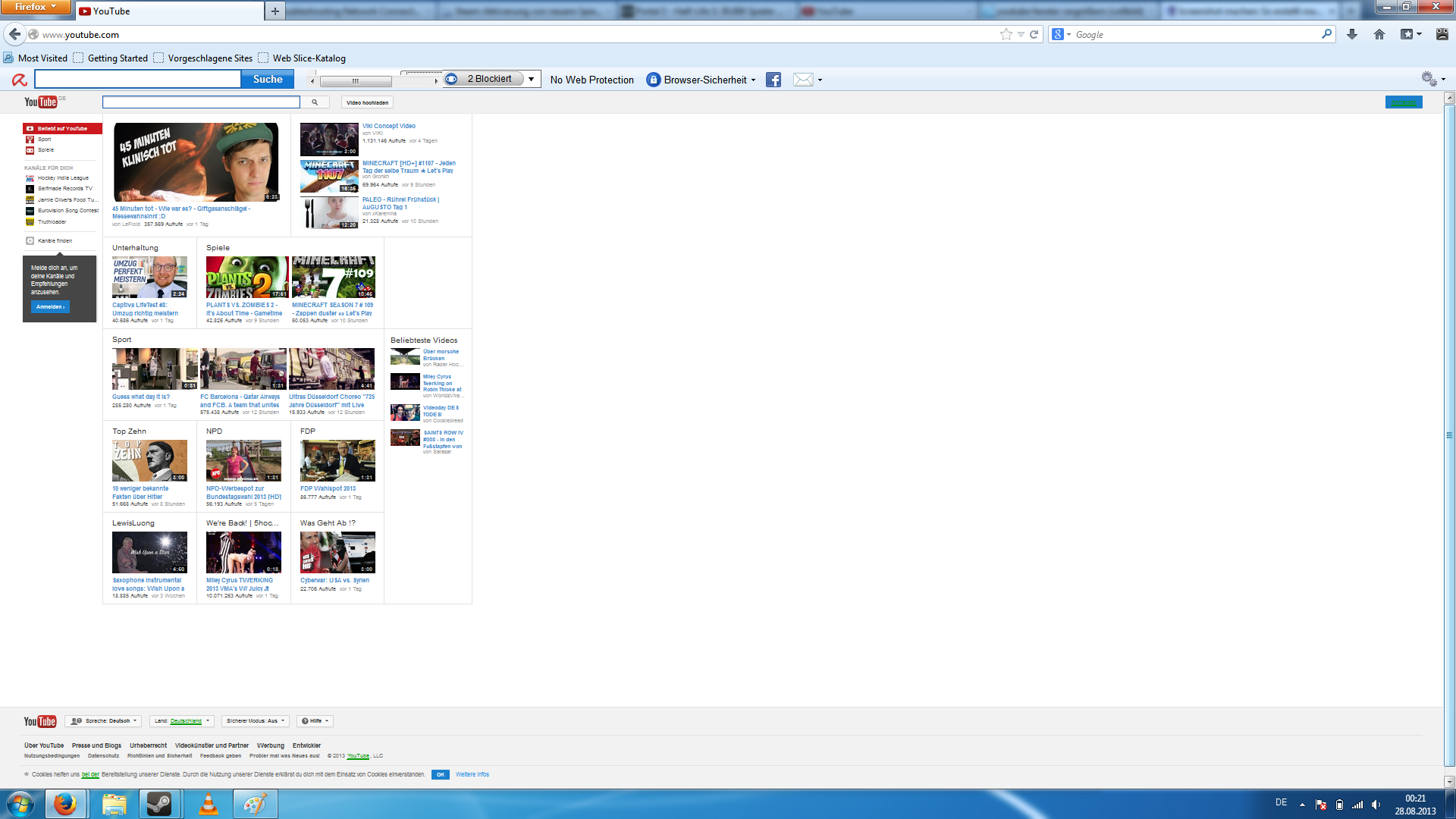Open Web Slice-Katalog bookmark
Image resolution: width=1456 pixels, height=819 pixels.
click(x=302, y=58)
